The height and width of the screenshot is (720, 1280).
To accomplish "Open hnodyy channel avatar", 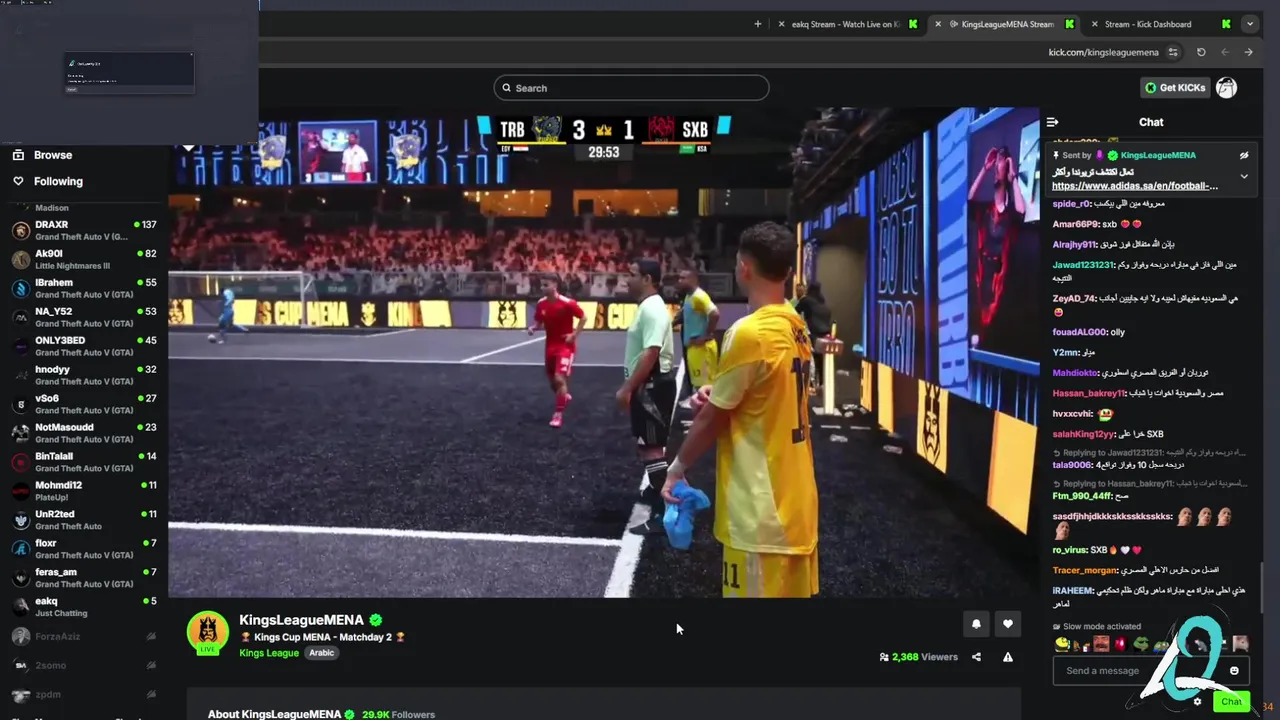I will tap(20, 376).
